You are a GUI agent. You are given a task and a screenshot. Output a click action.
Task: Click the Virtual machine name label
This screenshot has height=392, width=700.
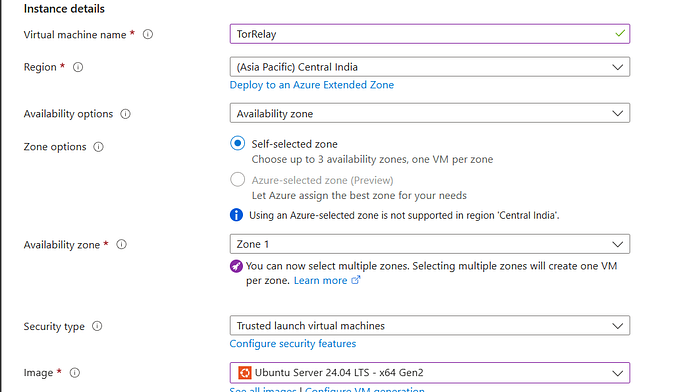(x=75, y=35)
